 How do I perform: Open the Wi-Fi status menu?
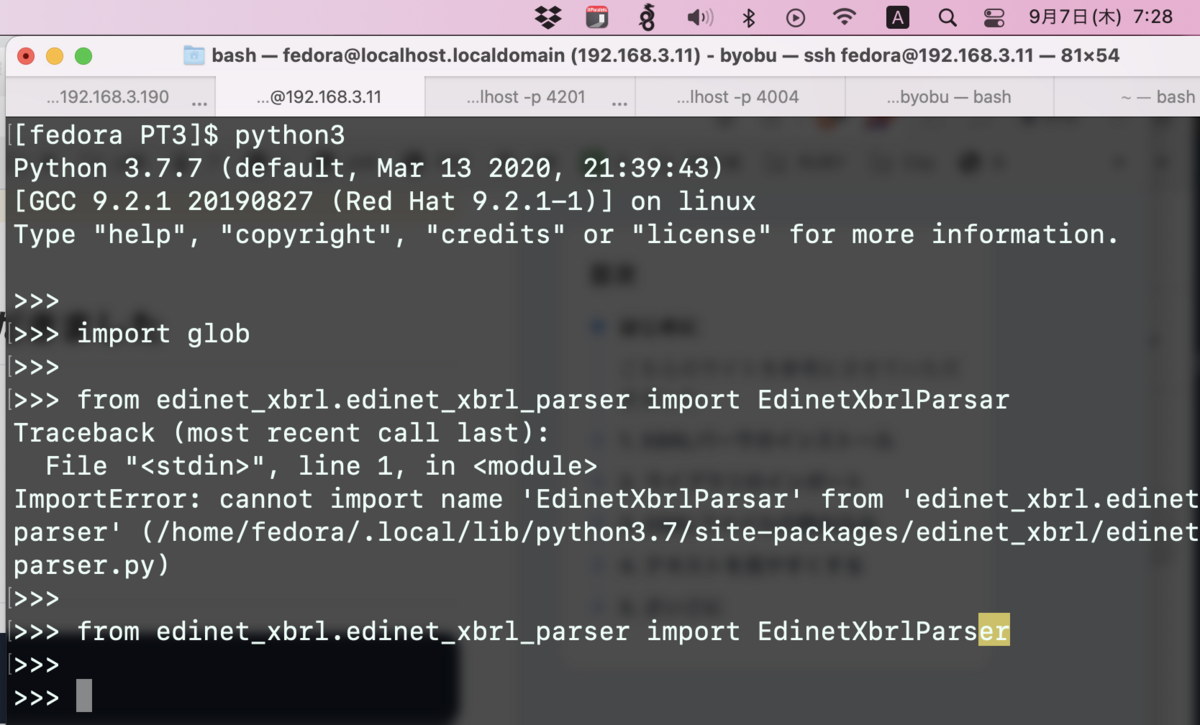tap(845, 16)
